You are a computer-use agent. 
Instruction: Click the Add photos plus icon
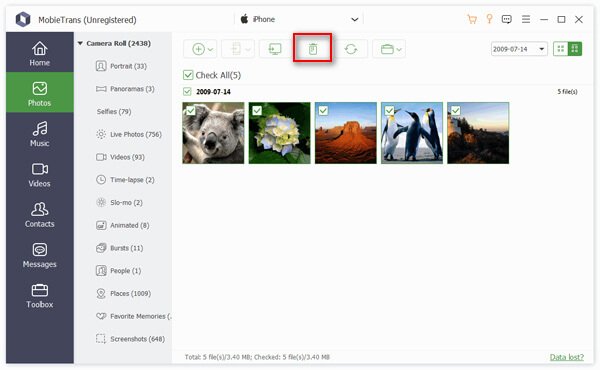pos(198,49)
